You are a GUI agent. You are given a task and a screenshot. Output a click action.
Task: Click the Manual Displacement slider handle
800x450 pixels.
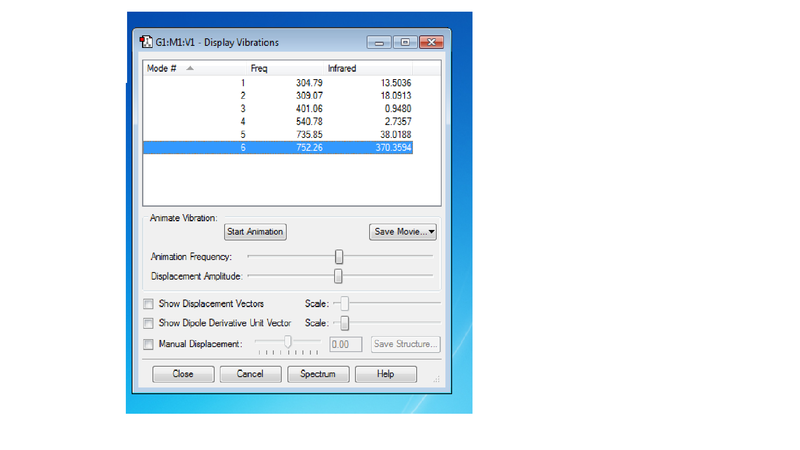tap(288, 342)
